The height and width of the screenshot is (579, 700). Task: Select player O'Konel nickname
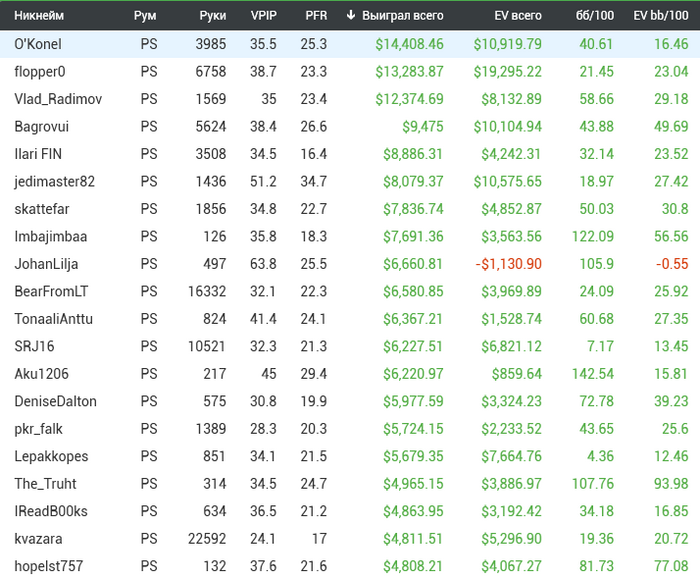tap(38, 44)
